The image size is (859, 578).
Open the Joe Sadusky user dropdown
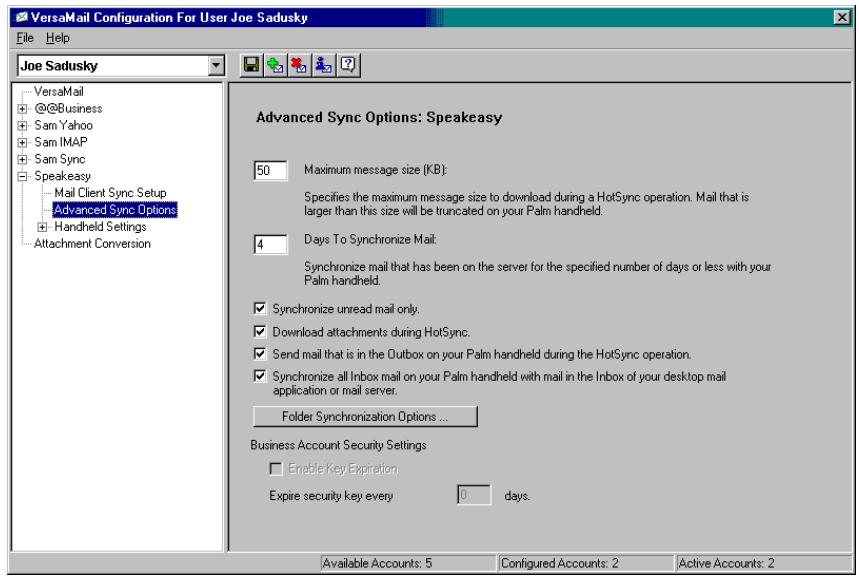(x=216, y=66)
